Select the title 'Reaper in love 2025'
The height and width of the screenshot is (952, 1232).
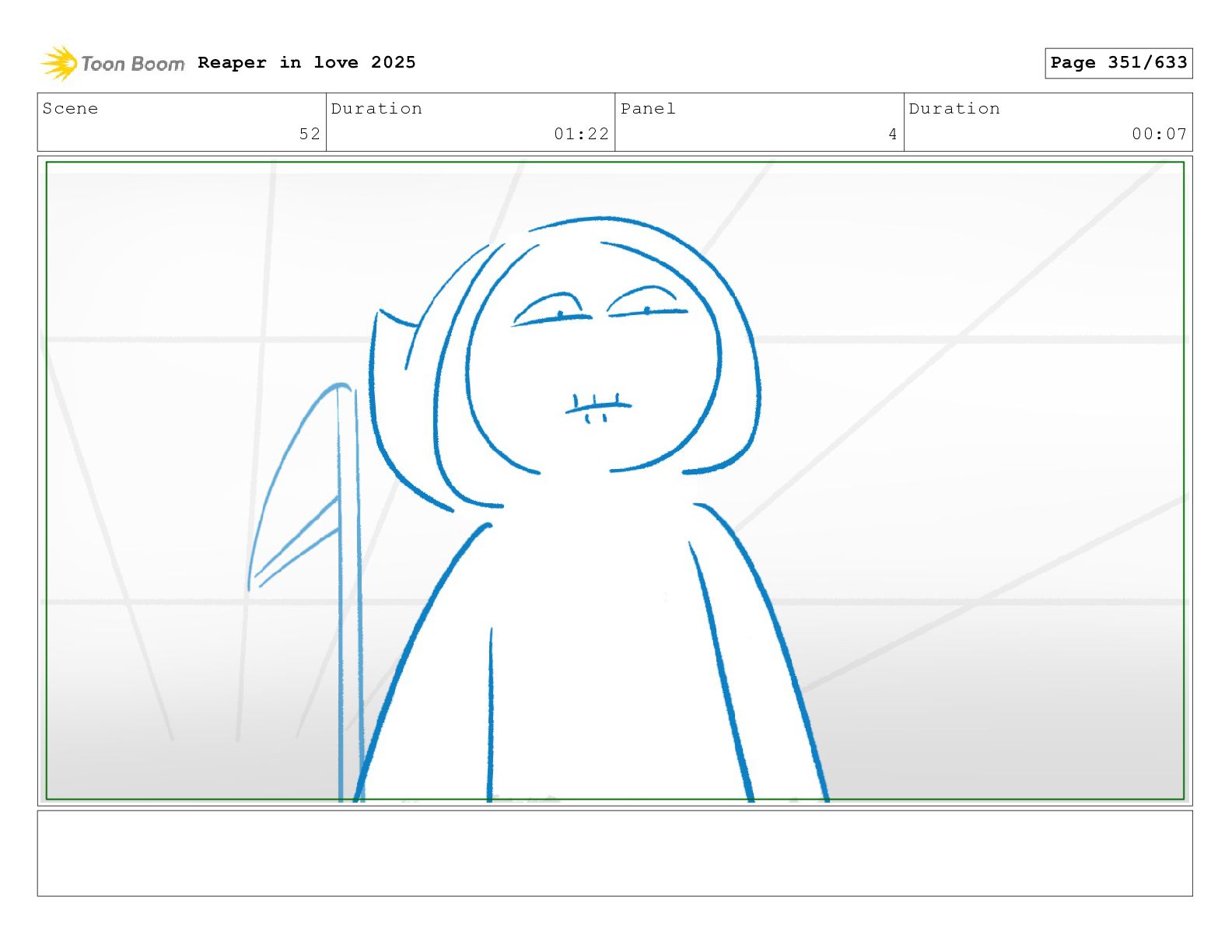pyautogui.click(x=306, y=62)
